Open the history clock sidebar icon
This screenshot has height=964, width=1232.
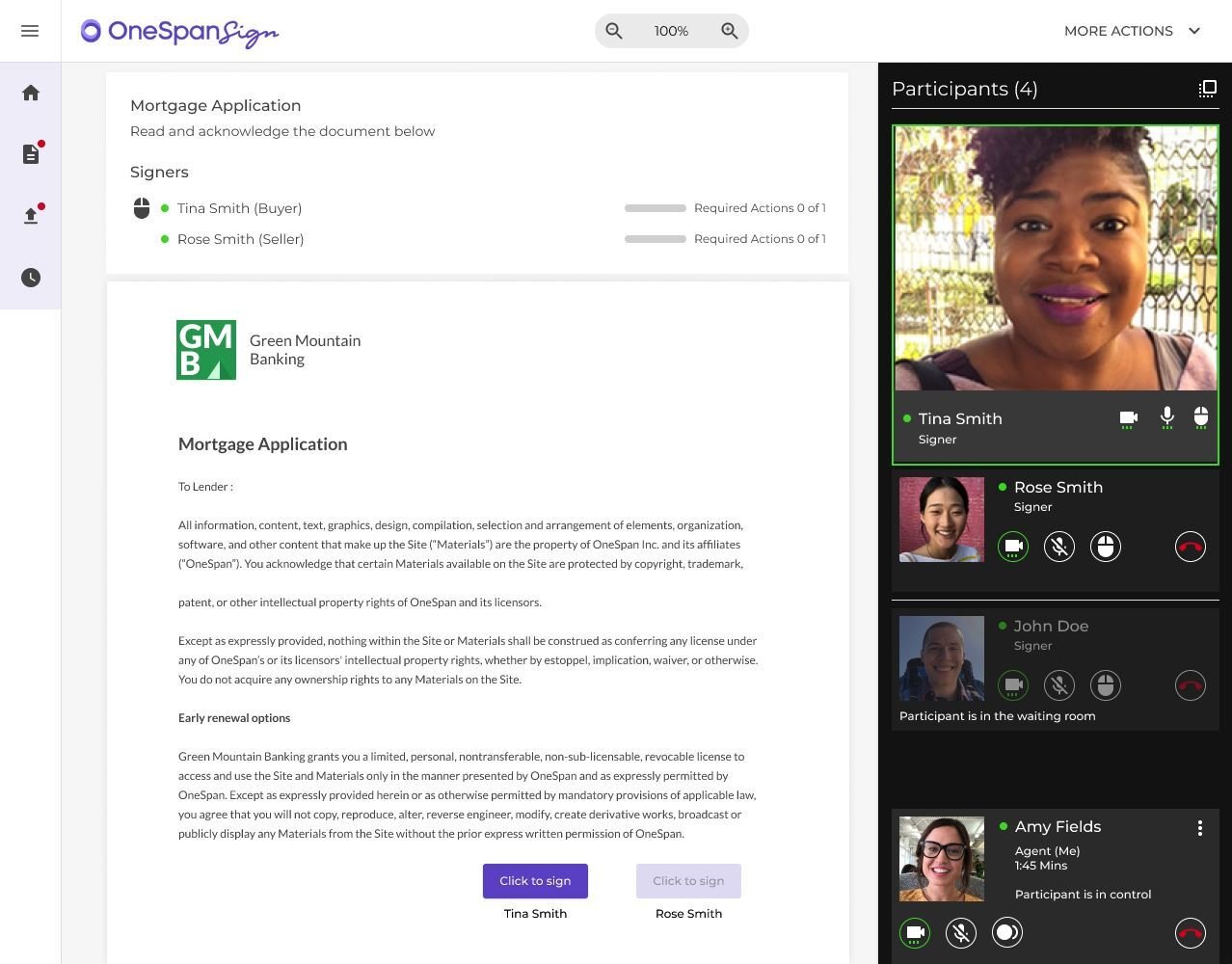(31, 278)
